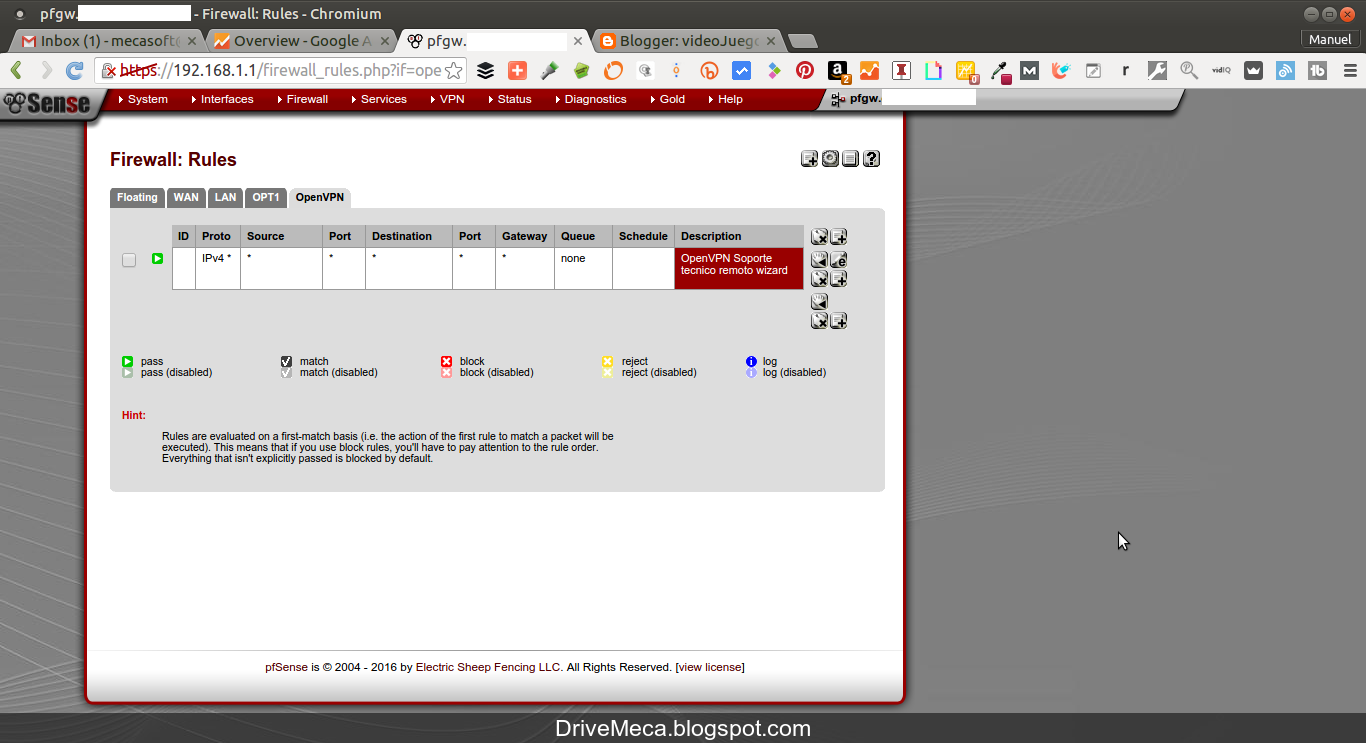Bookmark this page with the star icon
1366x743 pixels.
(454, 70)
